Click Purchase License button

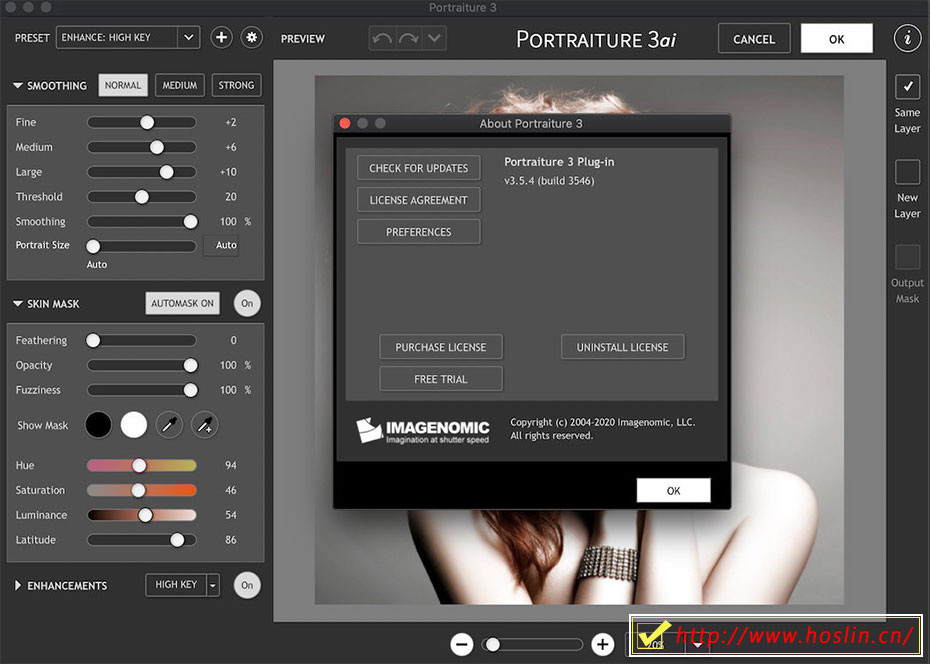click(x=441, y=347)
